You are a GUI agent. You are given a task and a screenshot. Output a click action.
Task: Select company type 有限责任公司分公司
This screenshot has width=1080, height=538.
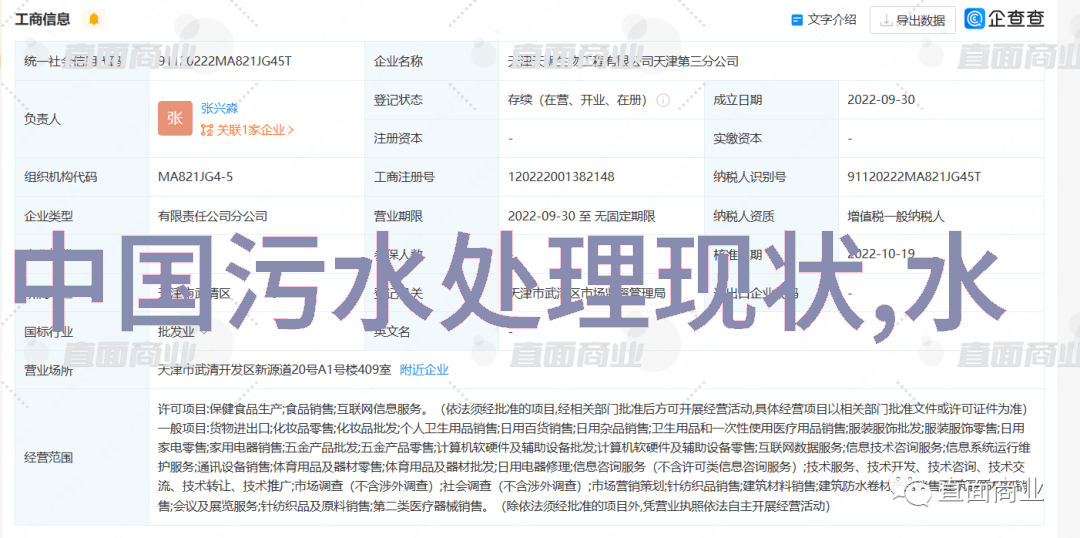click(212, 216)
